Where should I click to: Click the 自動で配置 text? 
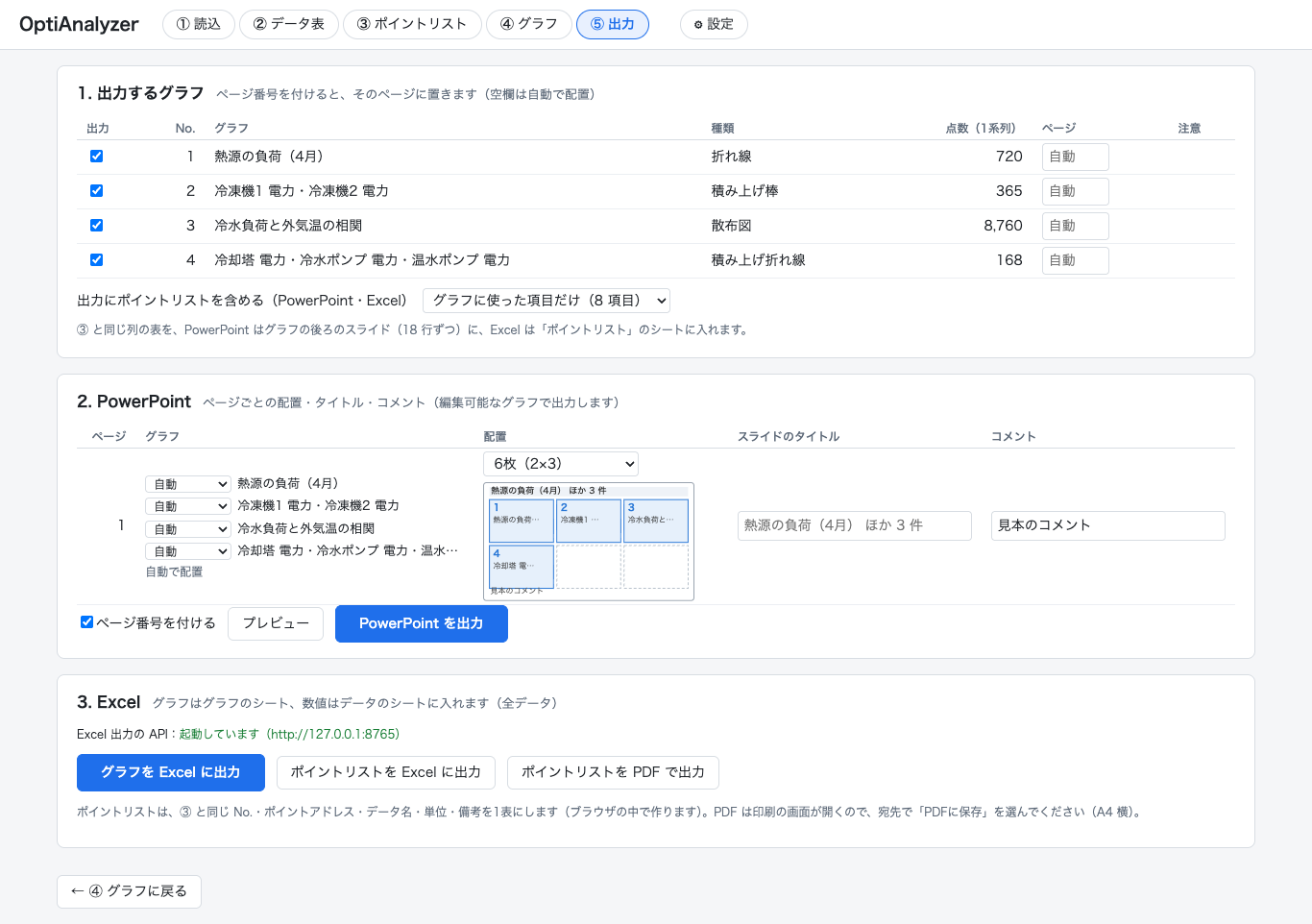(174, 571)
